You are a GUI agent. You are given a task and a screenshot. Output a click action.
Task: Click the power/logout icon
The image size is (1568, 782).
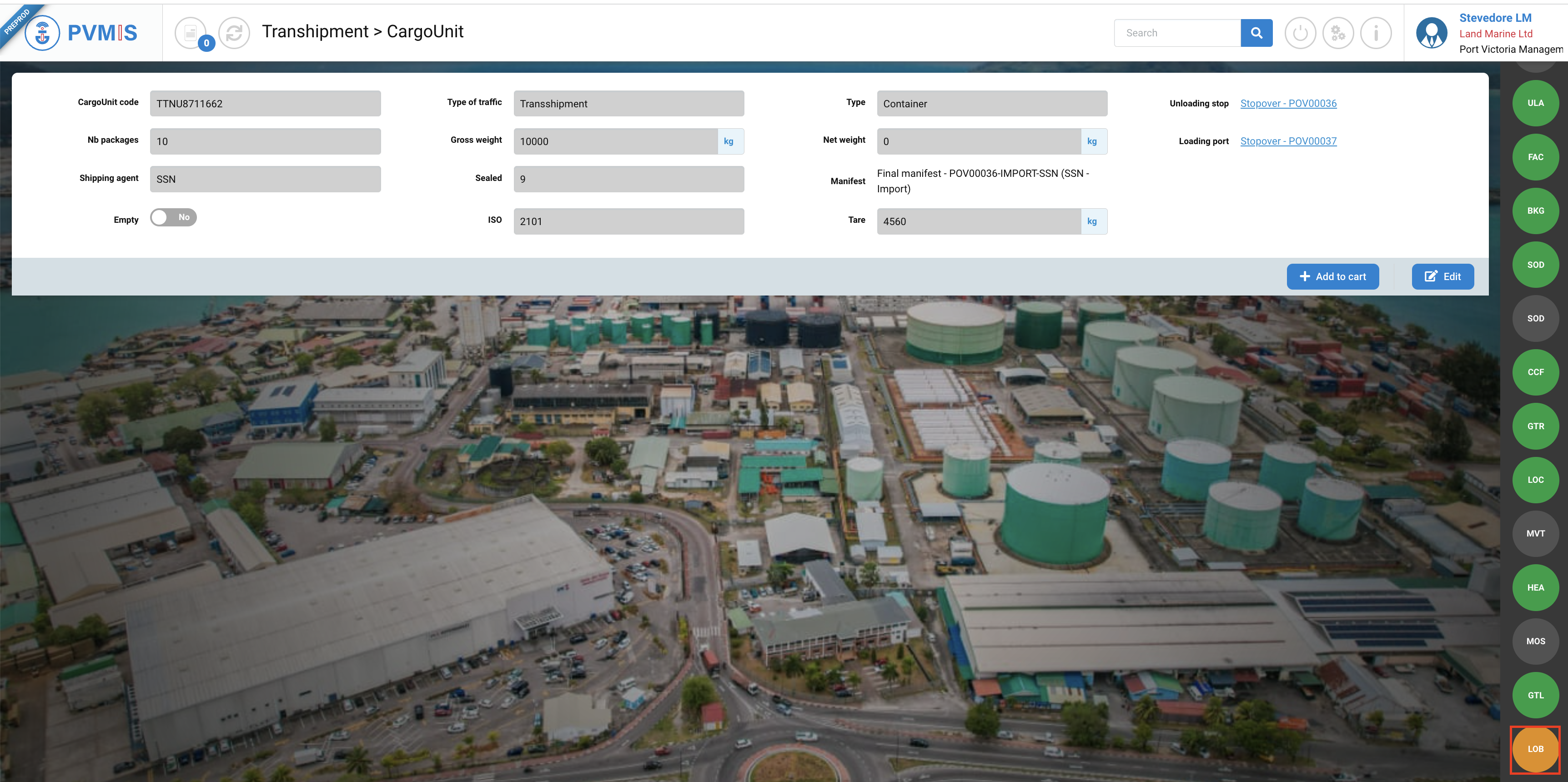coord(1300,33)
